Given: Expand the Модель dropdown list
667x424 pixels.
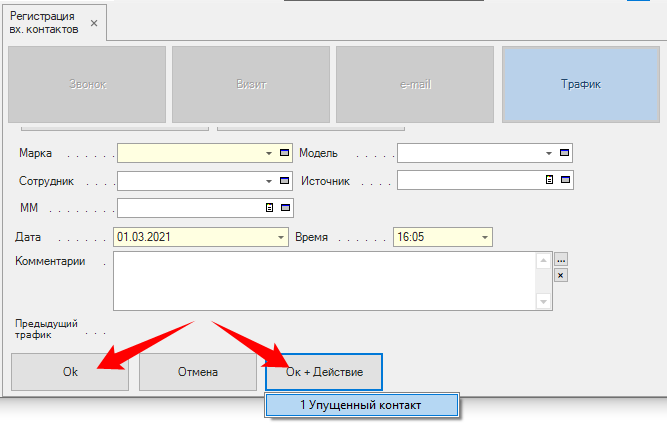Looking at the screenshot, I should (x=549, y=153).
